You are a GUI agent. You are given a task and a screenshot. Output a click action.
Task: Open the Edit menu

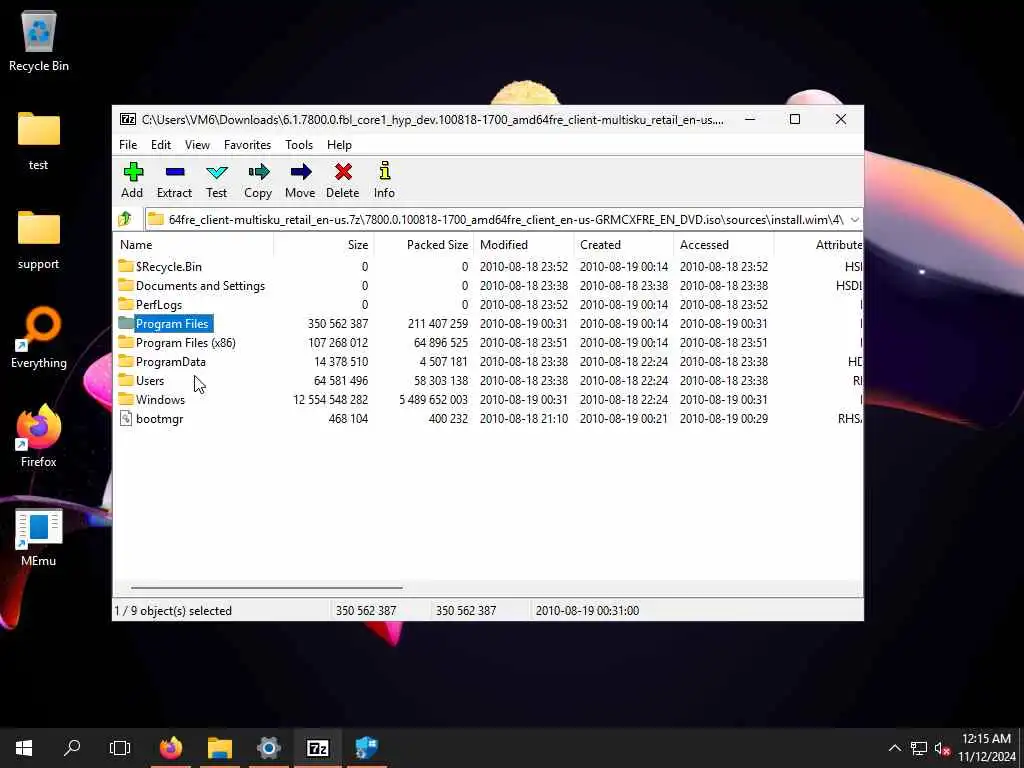click(161, 145)
